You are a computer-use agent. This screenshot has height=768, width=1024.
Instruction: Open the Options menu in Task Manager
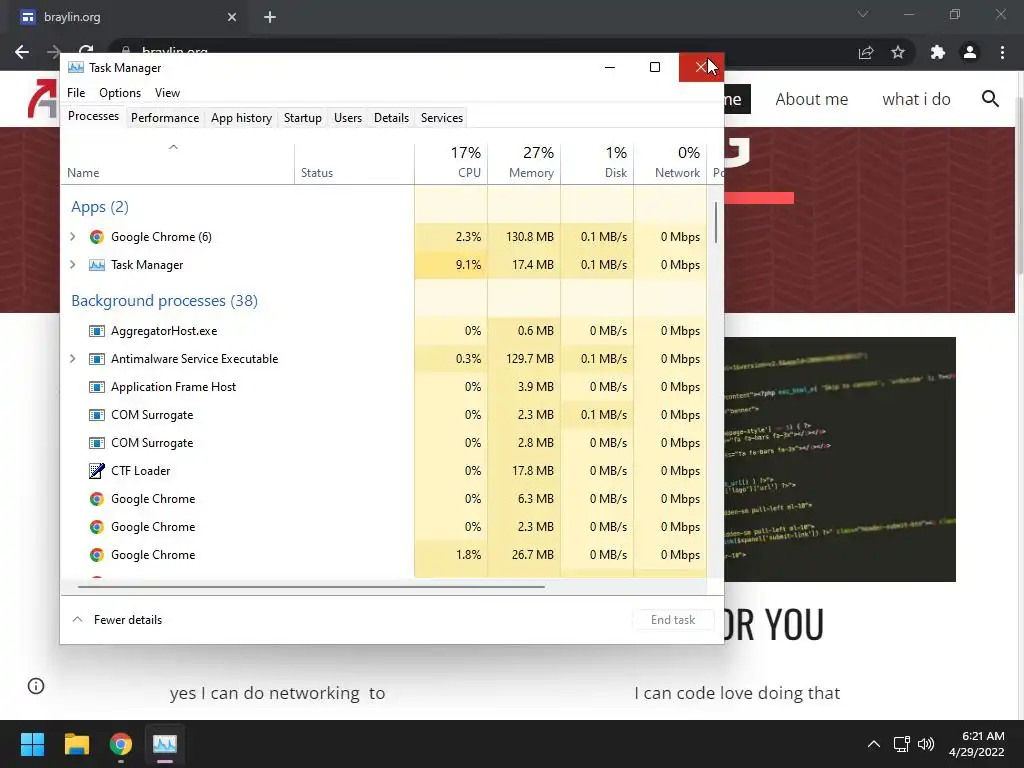[120, 93]
